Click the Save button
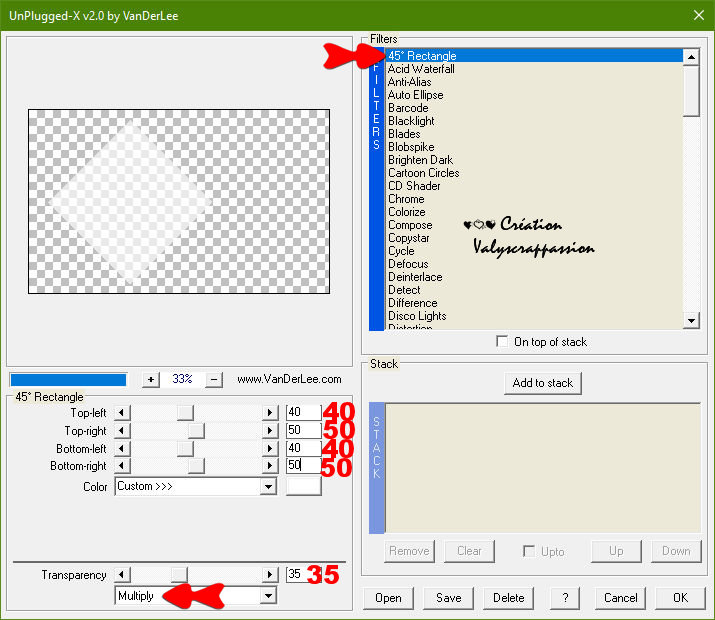Screen dimensions: 715x620 (448, 598)
